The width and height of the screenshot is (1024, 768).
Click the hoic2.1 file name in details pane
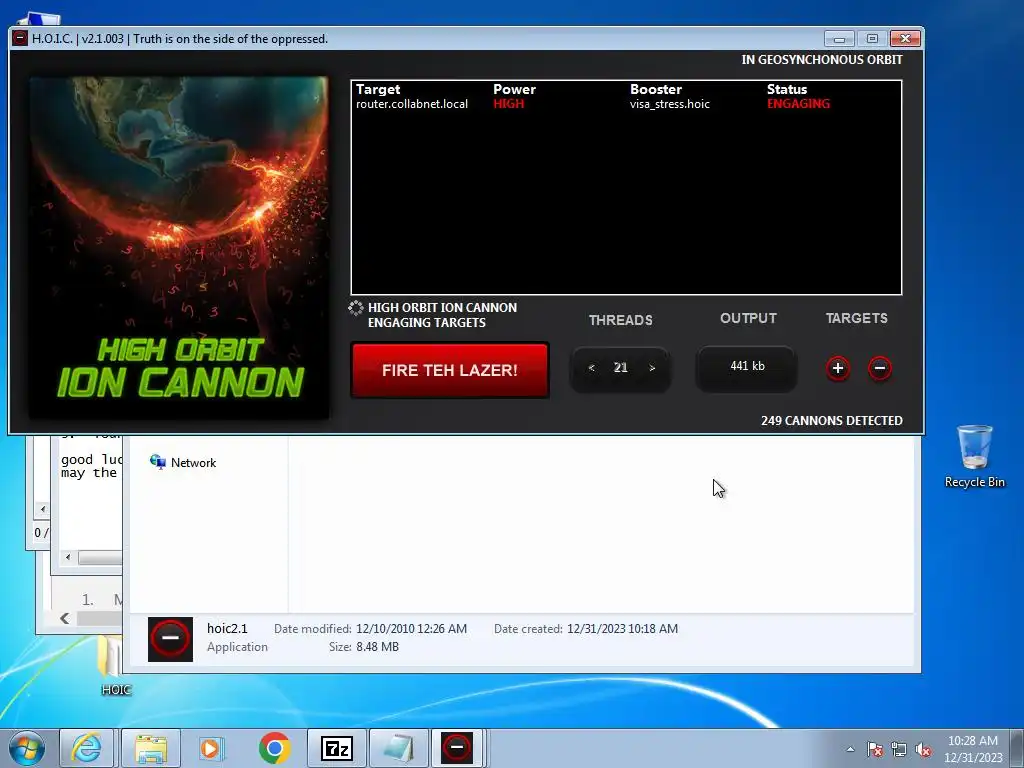click(x=227, y=628)
